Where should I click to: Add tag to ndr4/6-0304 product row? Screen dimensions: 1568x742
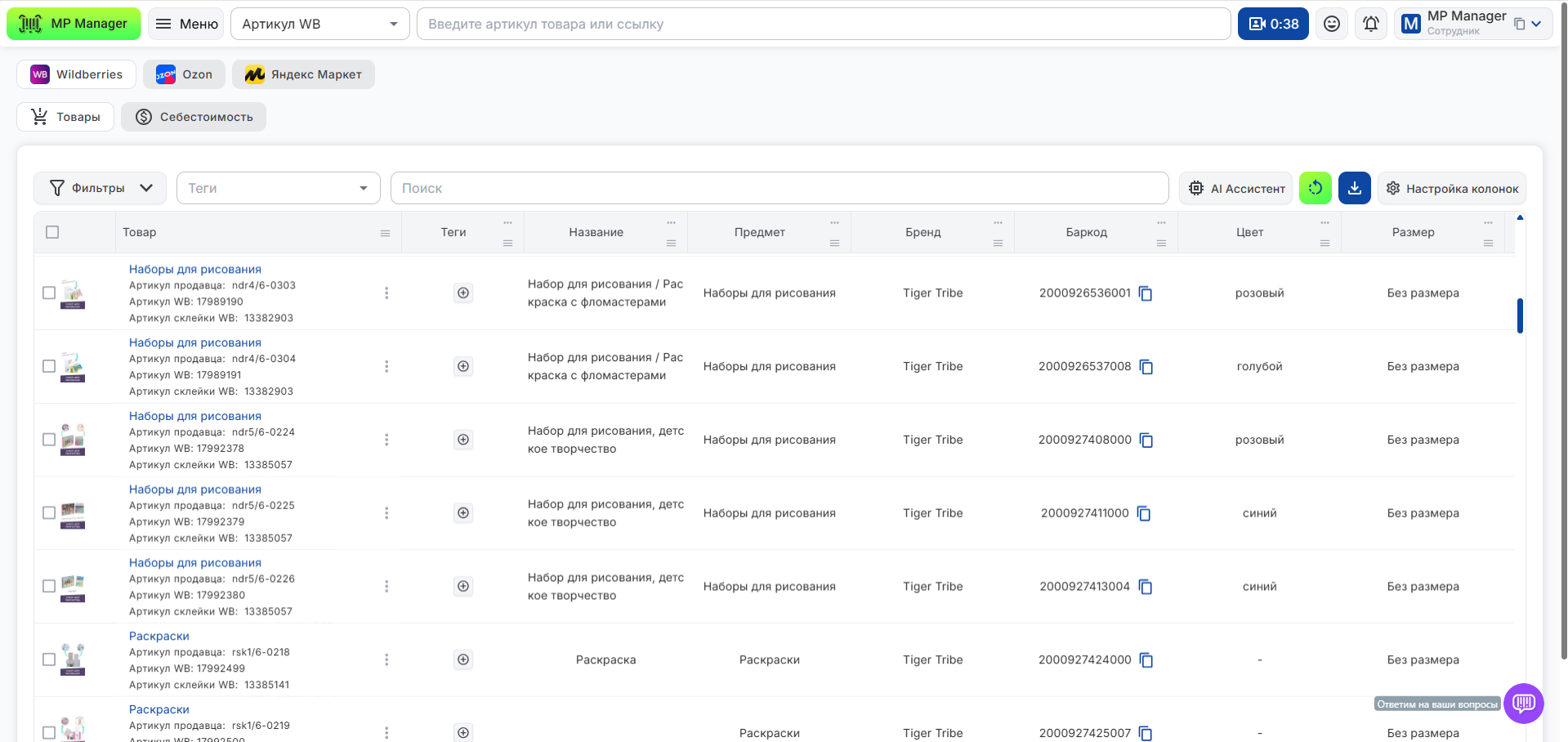click(x=463, y=366)
